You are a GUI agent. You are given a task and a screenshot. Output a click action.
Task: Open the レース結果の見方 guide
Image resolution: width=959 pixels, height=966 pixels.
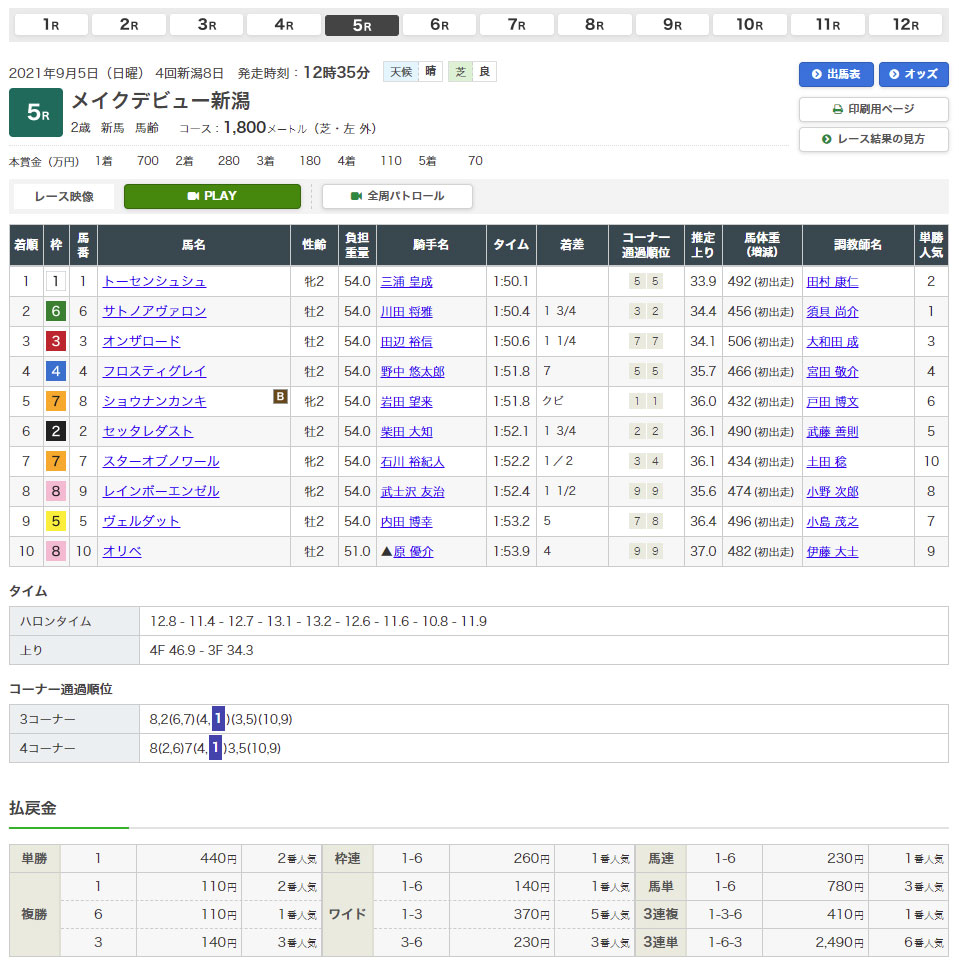[x=873, y=139]
